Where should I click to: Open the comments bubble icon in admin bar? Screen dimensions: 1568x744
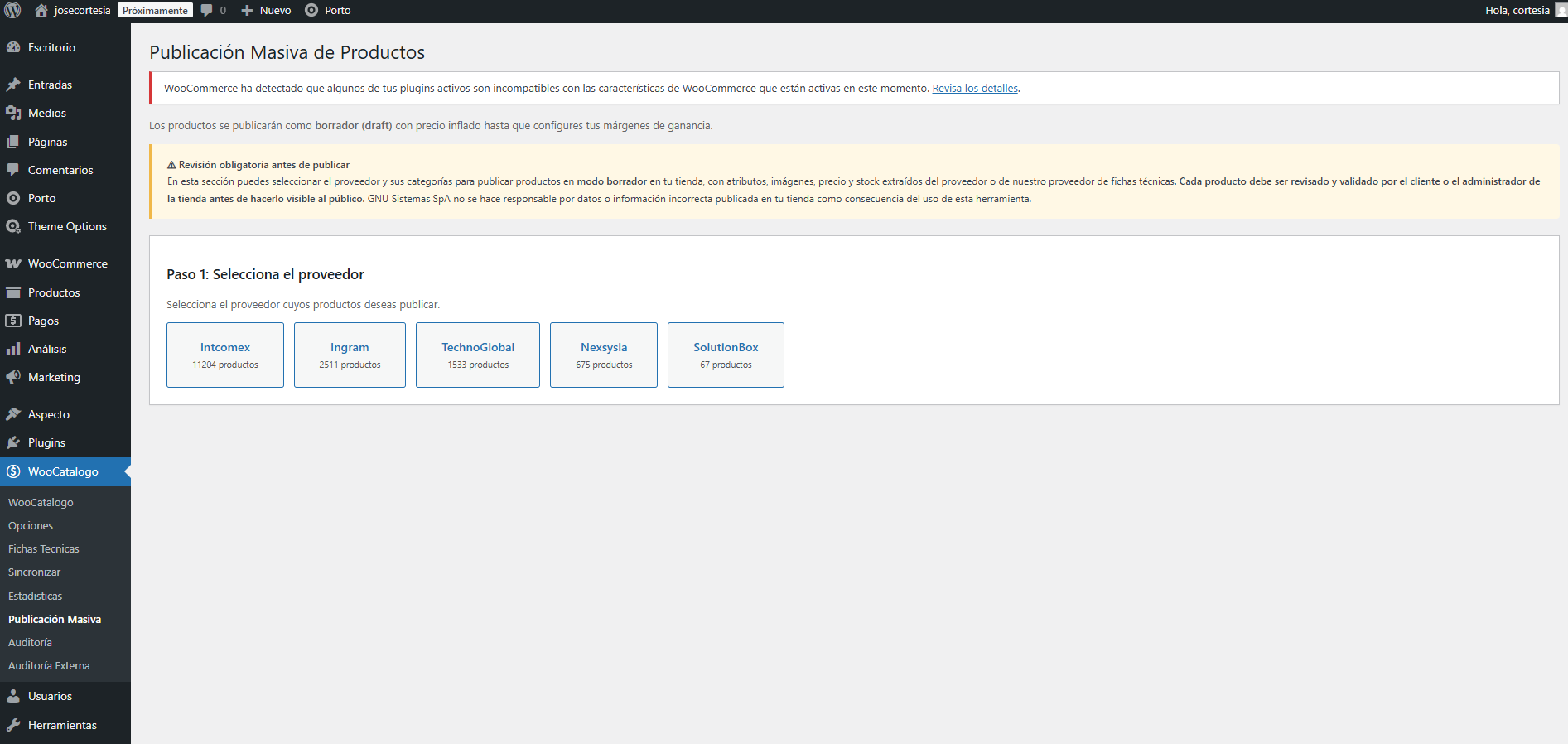[x=207, y=11]
